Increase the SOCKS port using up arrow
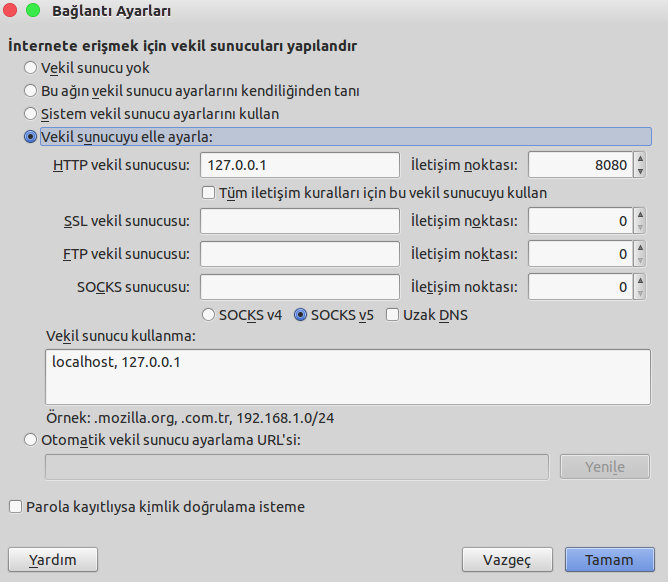Image resolution: width=668 pixels, height=582 pixels. (640, 281)
